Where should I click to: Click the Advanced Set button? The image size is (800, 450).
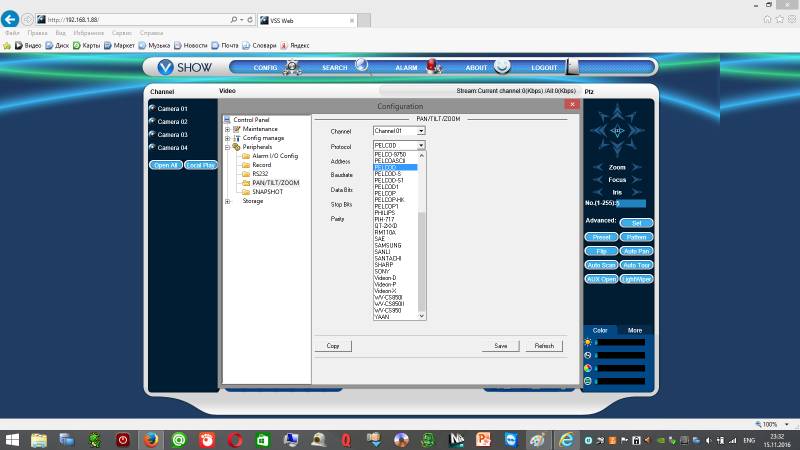(x=636, y=223)
